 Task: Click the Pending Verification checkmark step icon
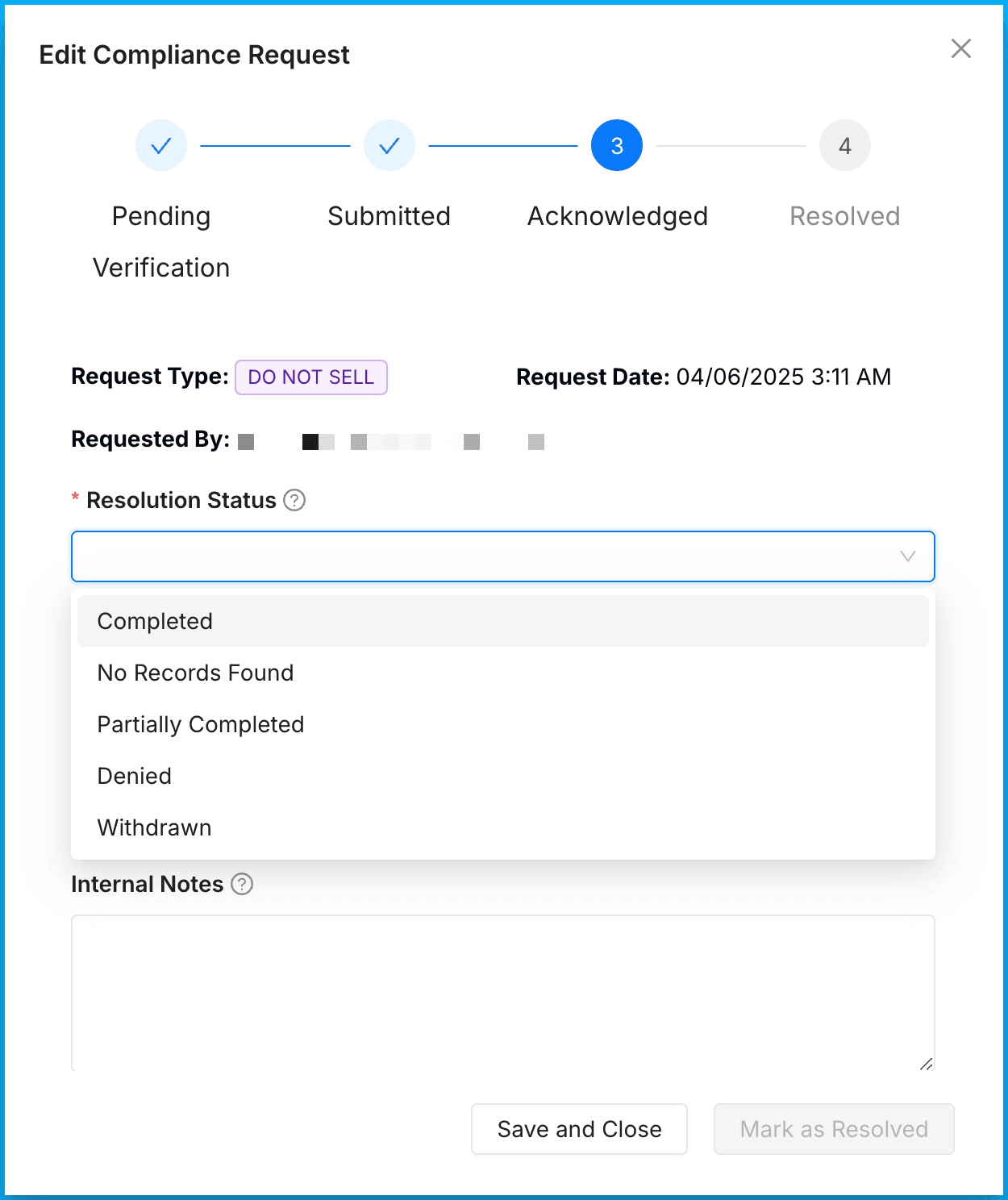(x=161, y=146)
